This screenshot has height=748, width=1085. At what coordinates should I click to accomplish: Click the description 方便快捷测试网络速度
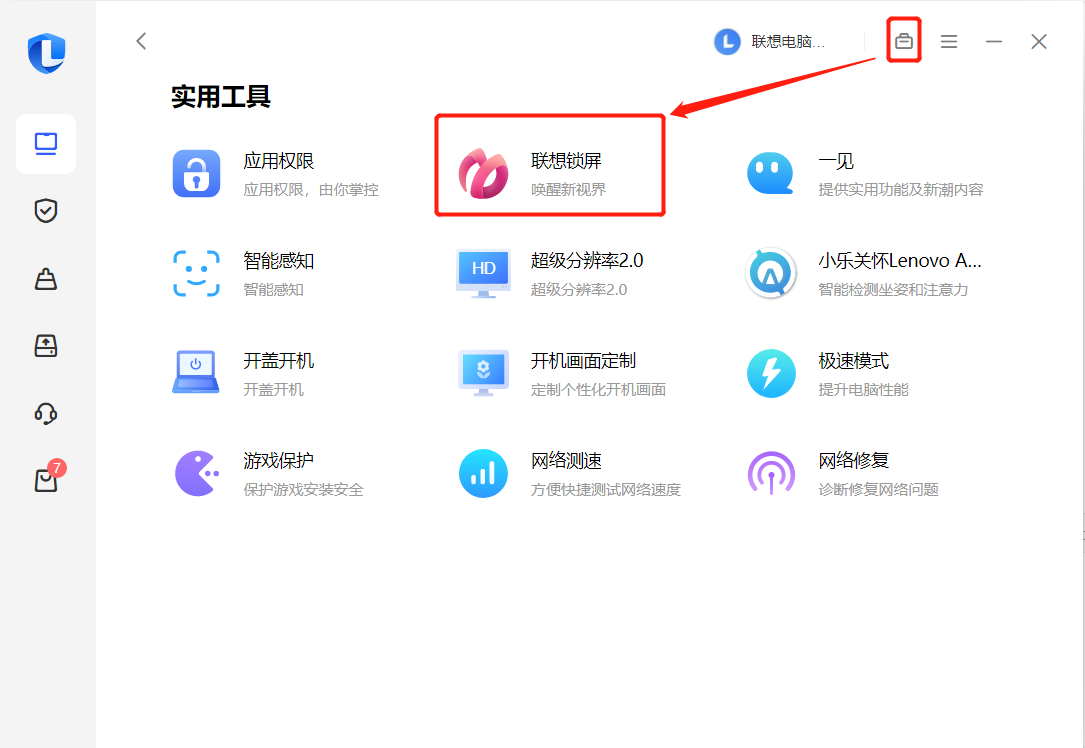click(x=606, y=490)
